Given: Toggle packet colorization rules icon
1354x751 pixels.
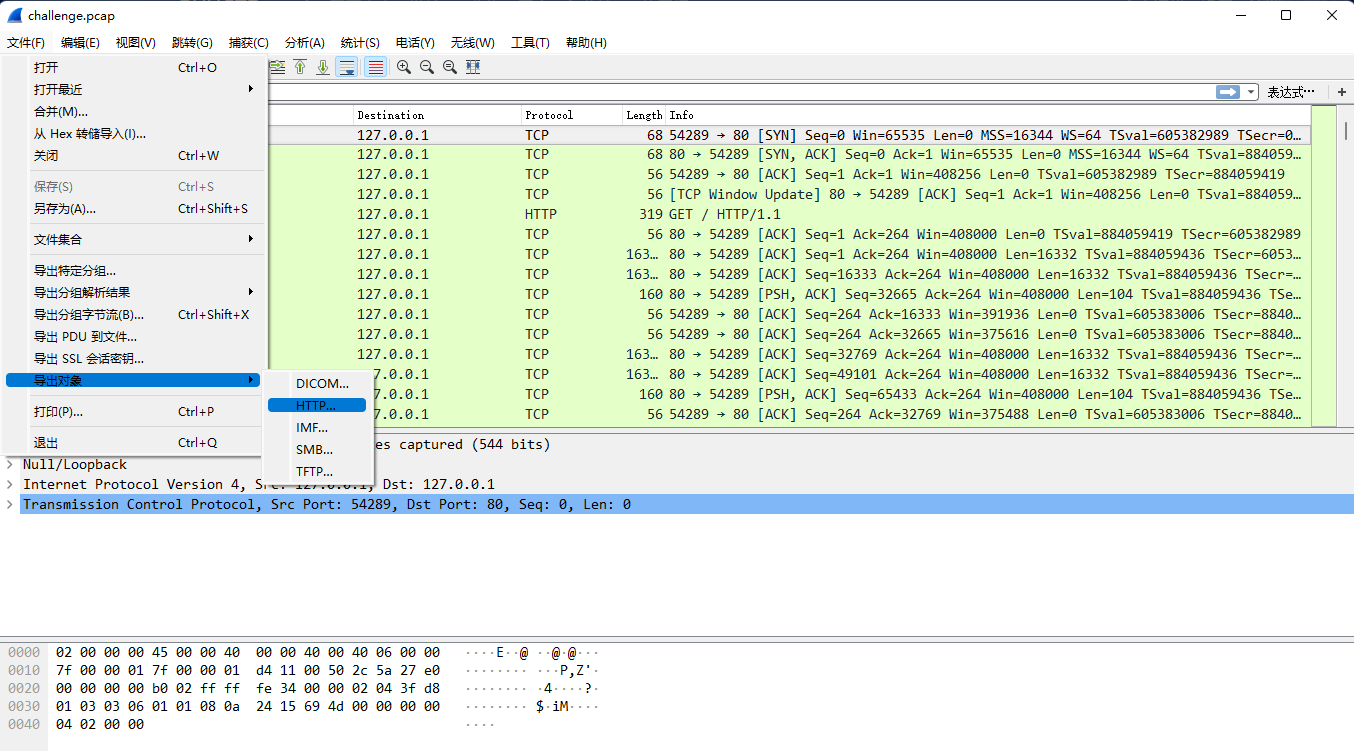Looking at the screenshot, I should pyautogui.click(x=375, y=67).
